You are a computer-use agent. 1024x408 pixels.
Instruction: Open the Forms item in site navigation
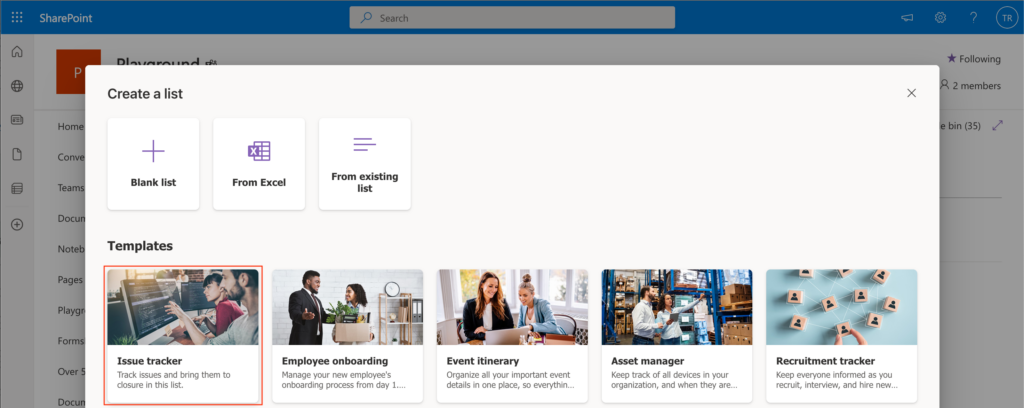71,340
